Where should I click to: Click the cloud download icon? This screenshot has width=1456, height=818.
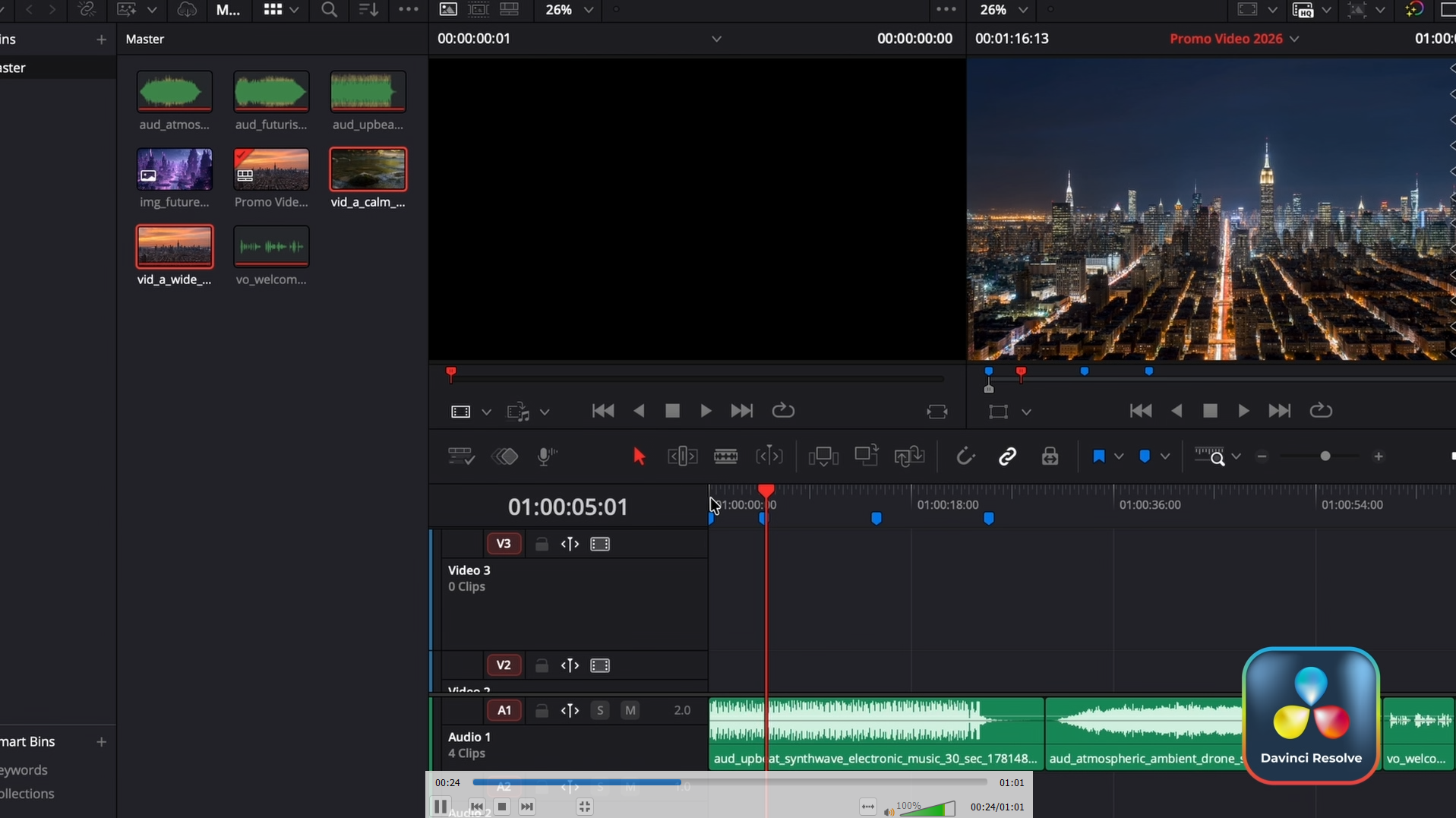[186, 10]
